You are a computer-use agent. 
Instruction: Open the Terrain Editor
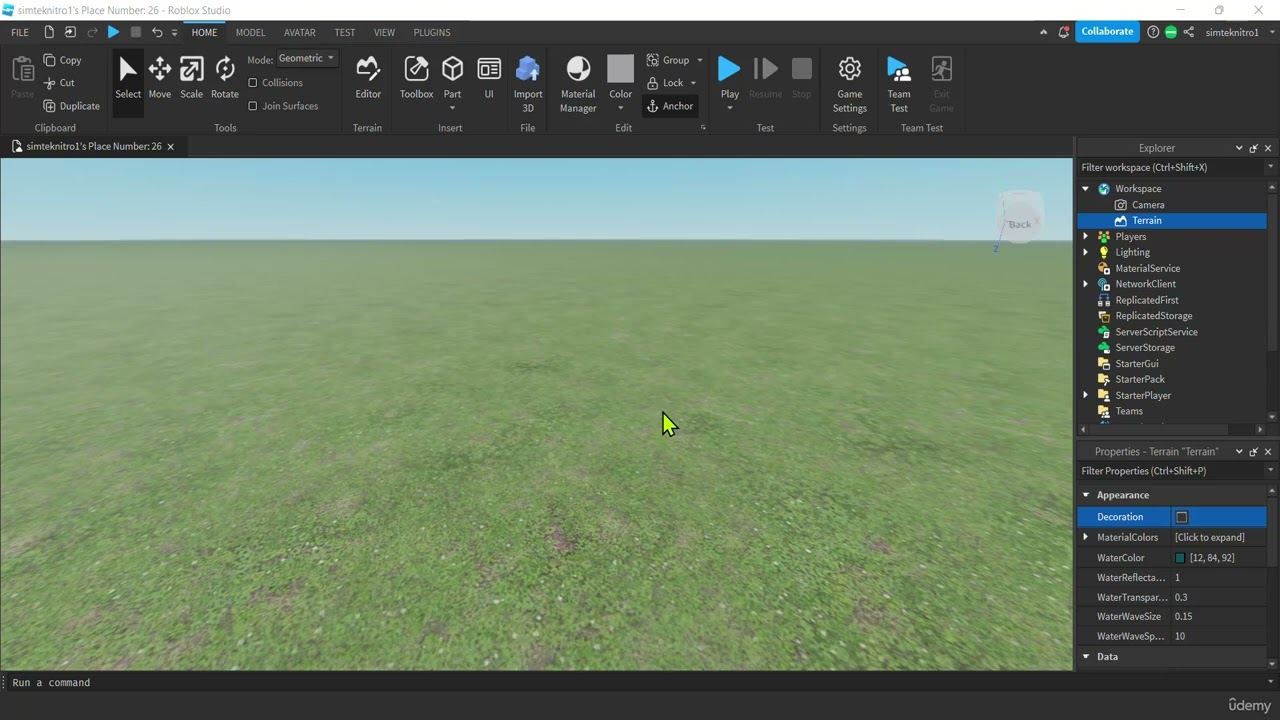pyautogui.click(x=368, y=78)
